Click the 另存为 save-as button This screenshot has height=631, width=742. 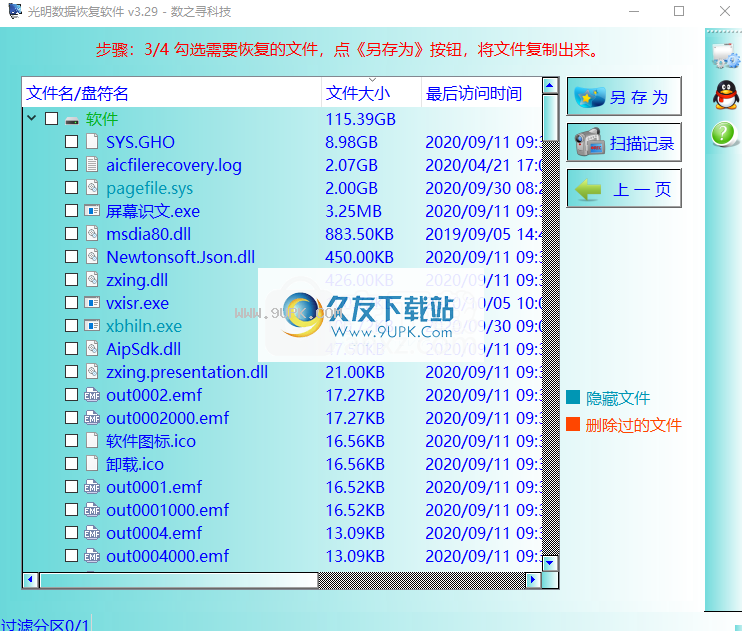point(624,96)
